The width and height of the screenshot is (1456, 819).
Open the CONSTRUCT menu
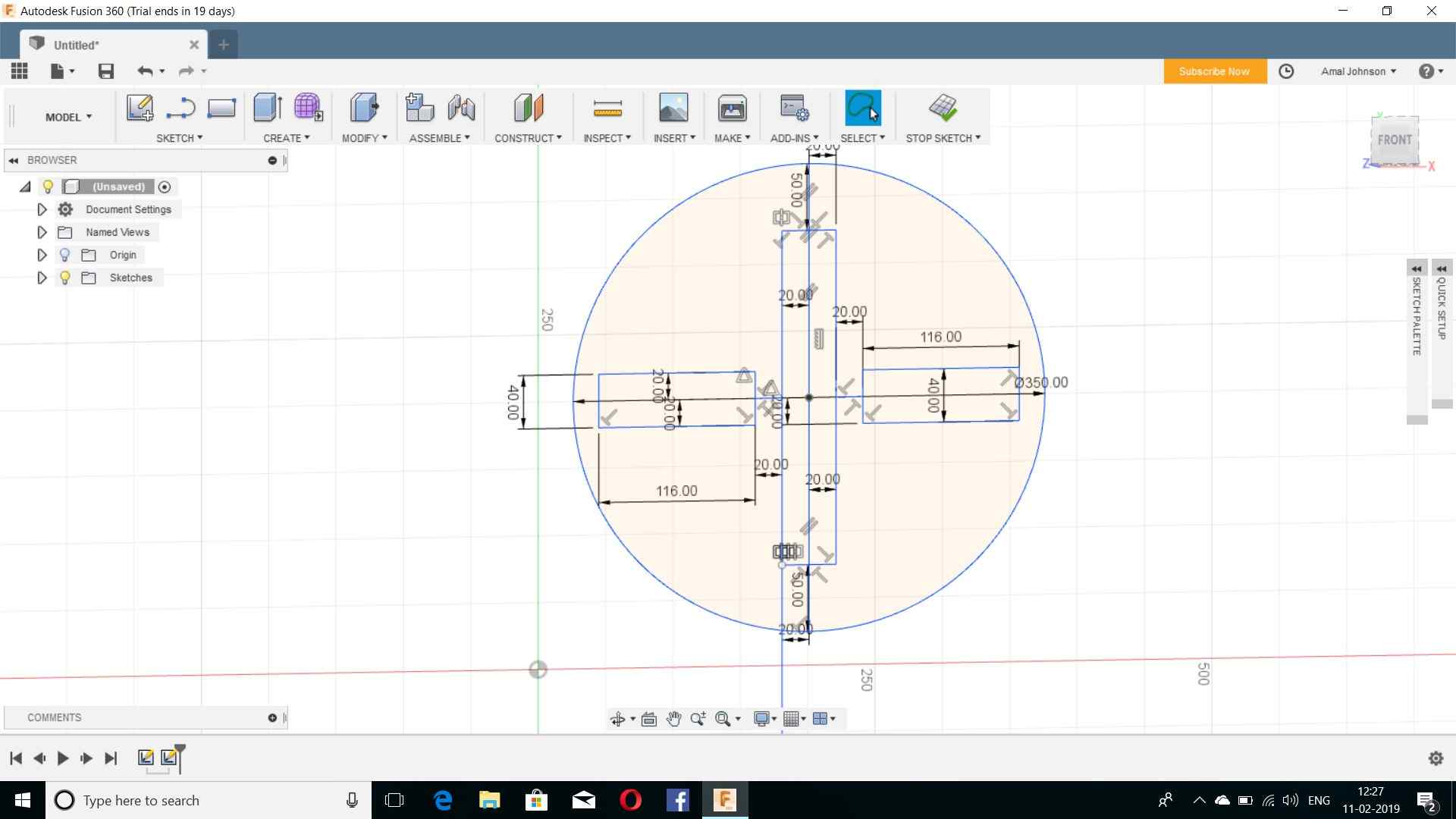tap(528, 138)
